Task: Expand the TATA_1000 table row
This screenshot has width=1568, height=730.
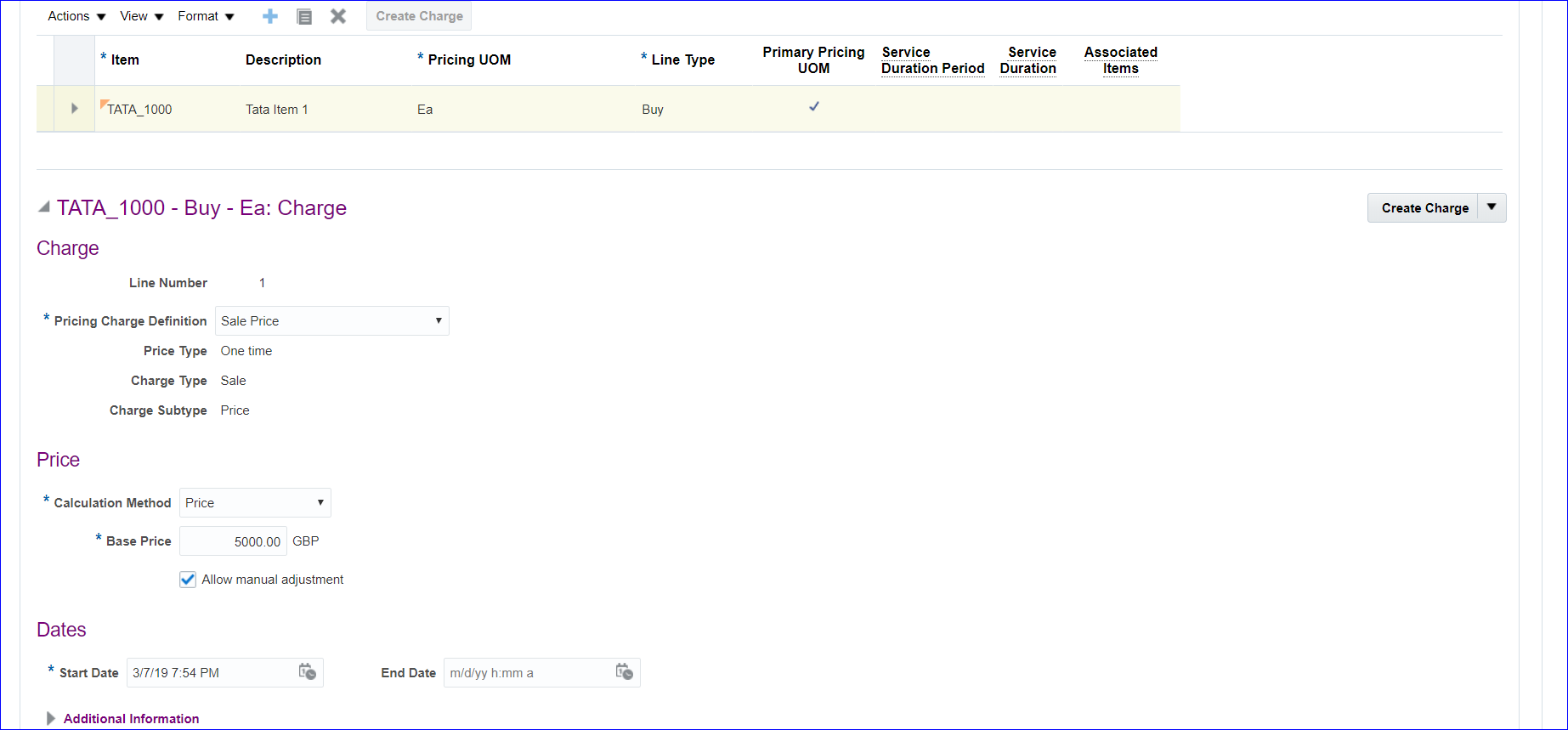Action: [75, 109]
